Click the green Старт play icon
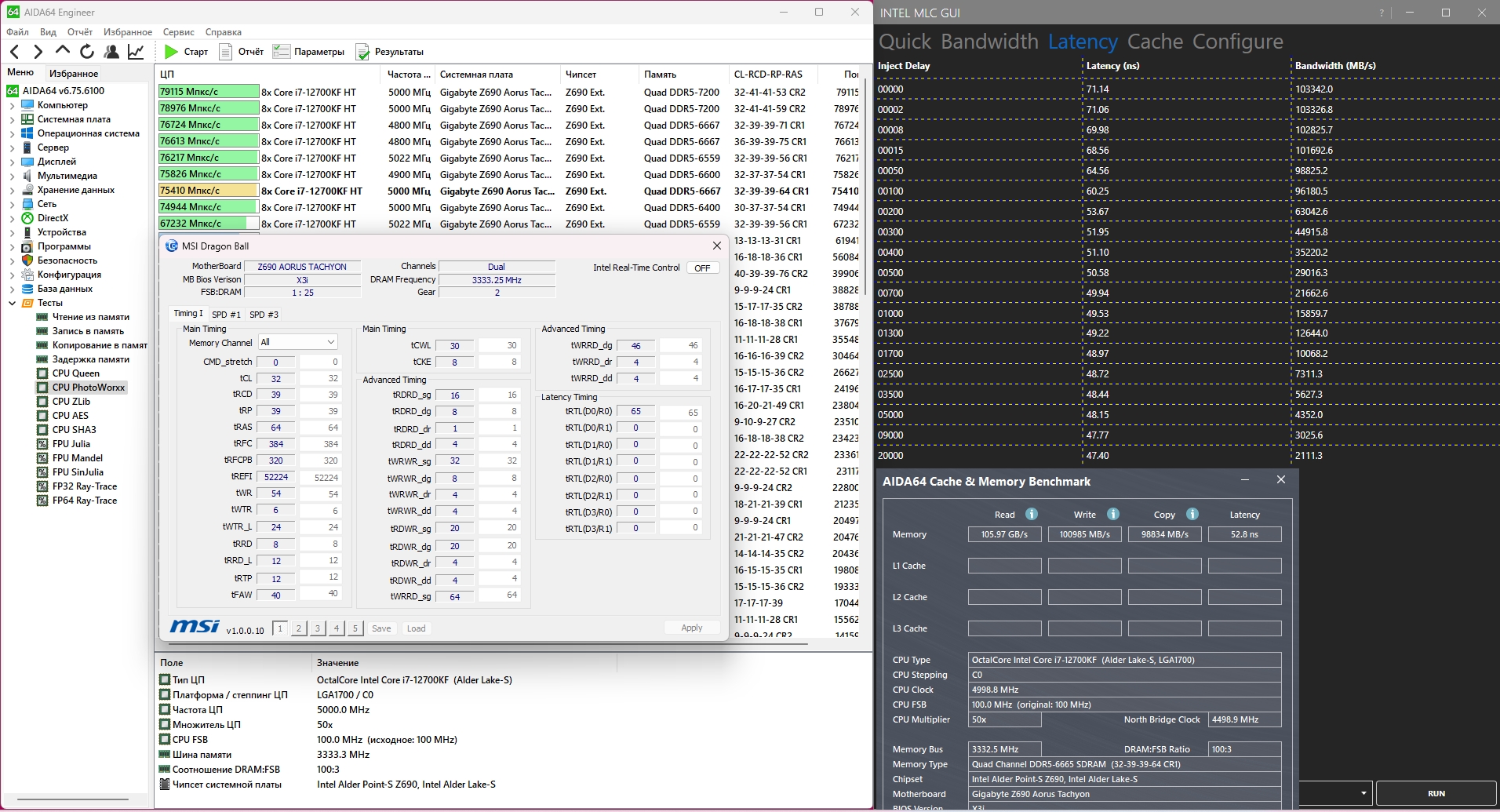This screenshot has height=812, width=1500. coord(171,52)
